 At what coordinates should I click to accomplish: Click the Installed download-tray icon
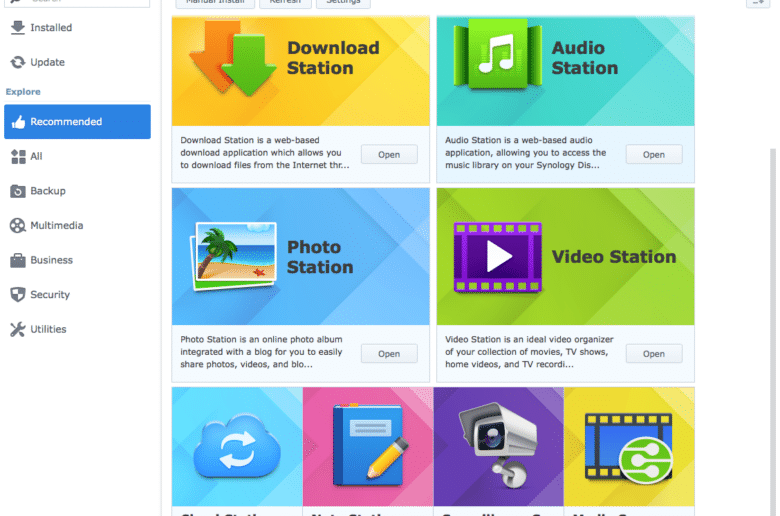pos(18,27)
